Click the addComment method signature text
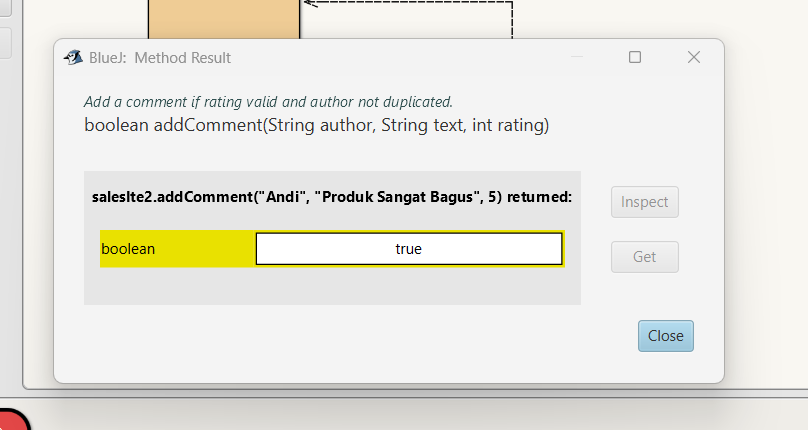808x430 pixels. pyautogui.click(x=316, y=126)
